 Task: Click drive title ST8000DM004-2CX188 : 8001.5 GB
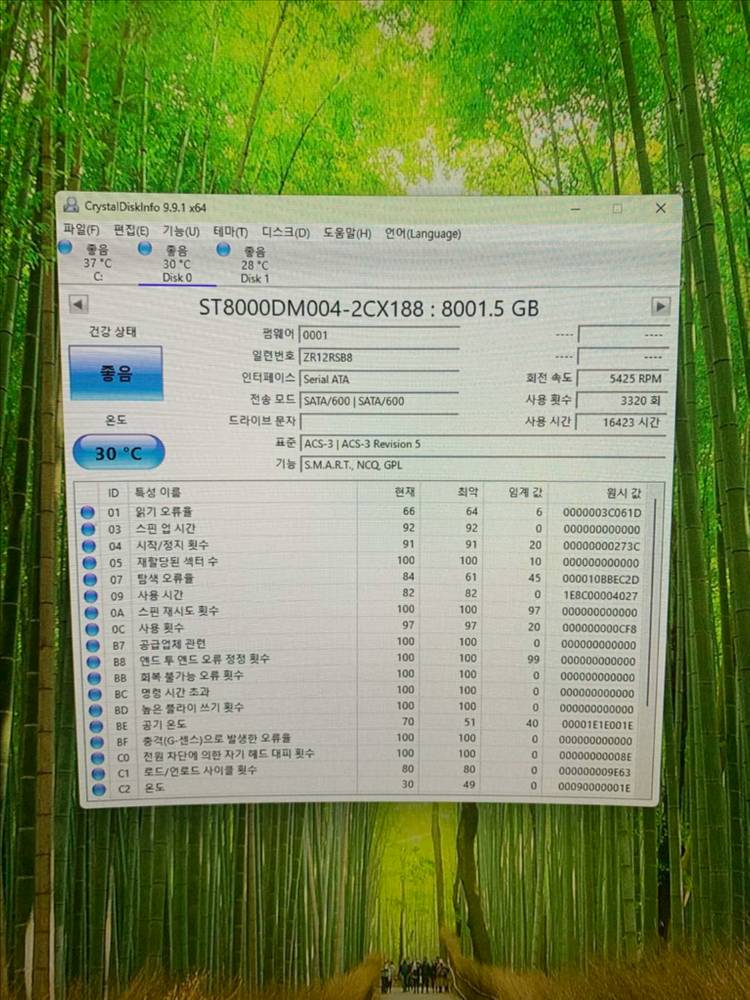(x=369, y=308)
